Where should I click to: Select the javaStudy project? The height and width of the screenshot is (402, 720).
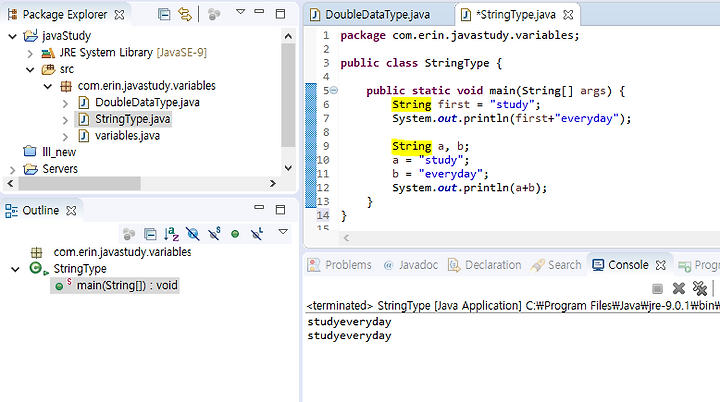point(66,36)
